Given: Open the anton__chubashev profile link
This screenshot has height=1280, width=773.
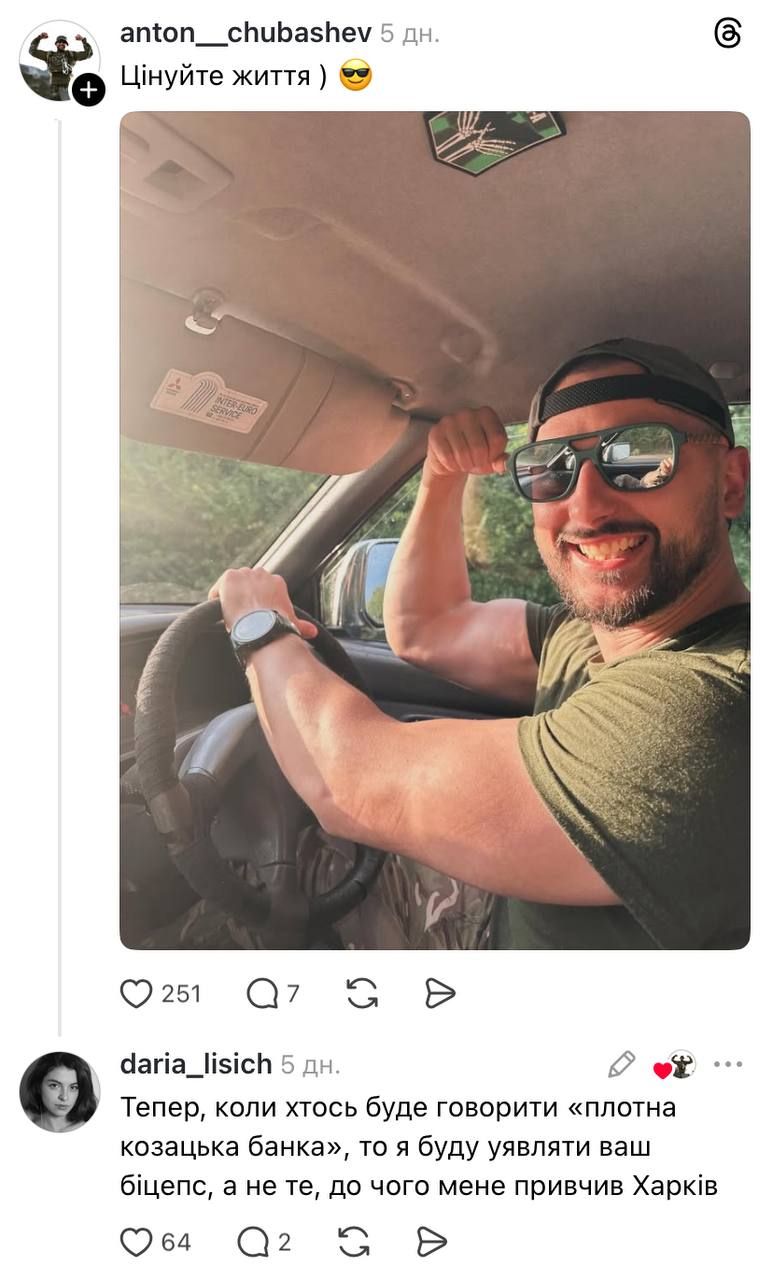Looking at the screenshot, I should coord(245,33).
